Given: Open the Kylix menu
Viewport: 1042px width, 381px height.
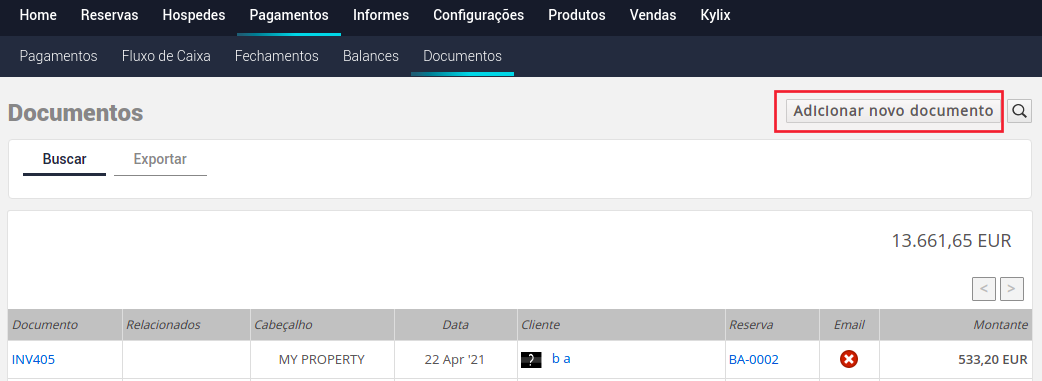Looking at the screenshot, I should [715, 15].
